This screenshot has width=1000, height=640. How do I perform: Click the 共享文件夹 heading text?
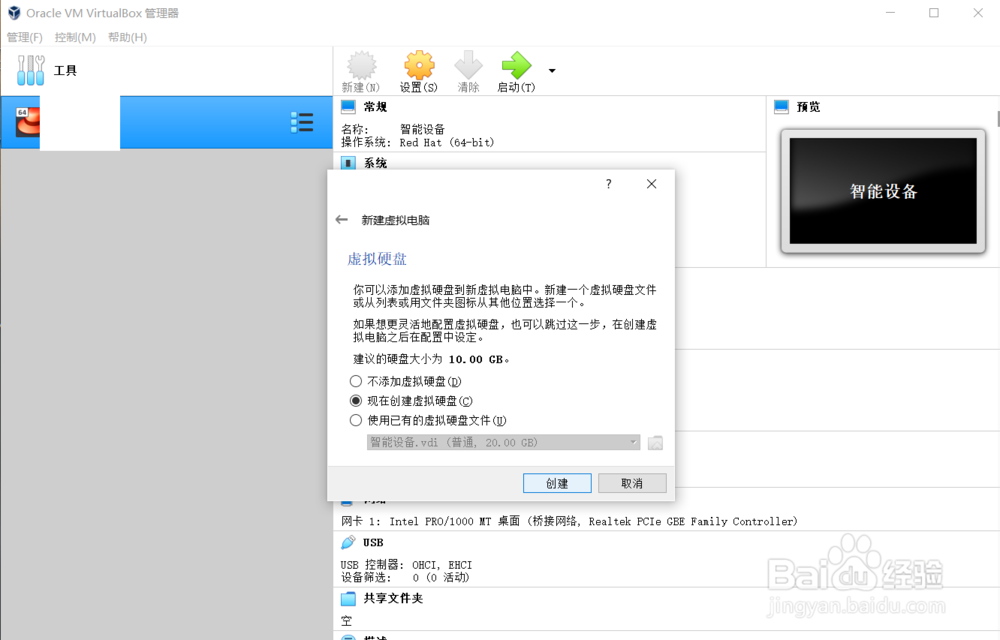393,599
